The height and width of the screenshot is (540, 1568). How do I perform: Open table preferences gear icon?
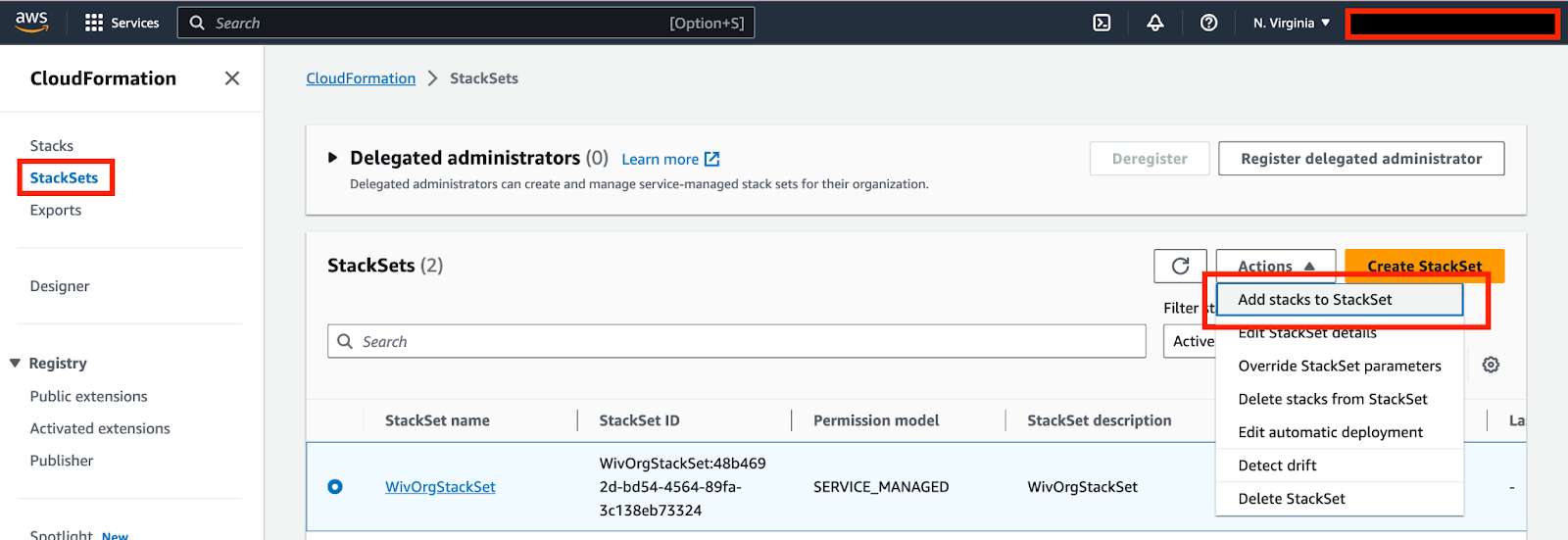pyautogui.click(x=1491, y=365)
